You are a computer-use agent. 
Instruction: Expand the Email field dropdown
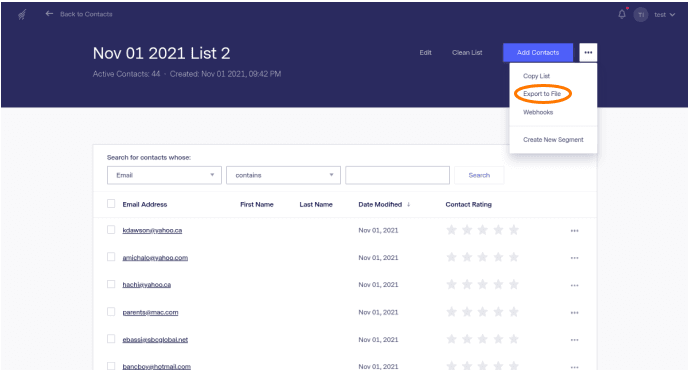[164, 175]
